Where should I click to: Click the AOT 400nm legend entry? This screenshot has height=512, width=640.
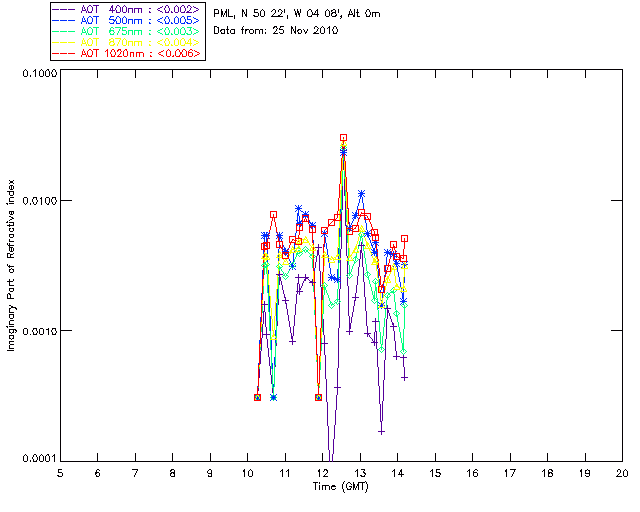click(x=126, y=9)
